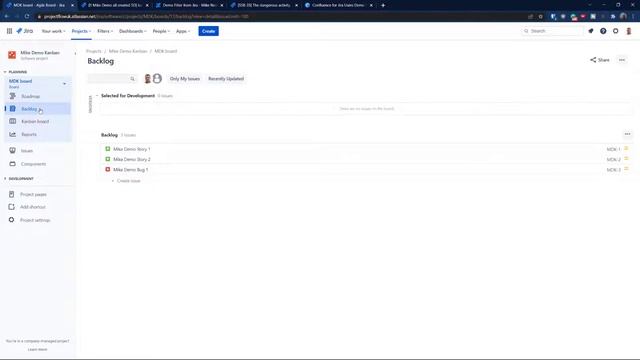Viewport: 640px width, 360px height.
Task: Focus the top Search field
Action: click(553, 31)
